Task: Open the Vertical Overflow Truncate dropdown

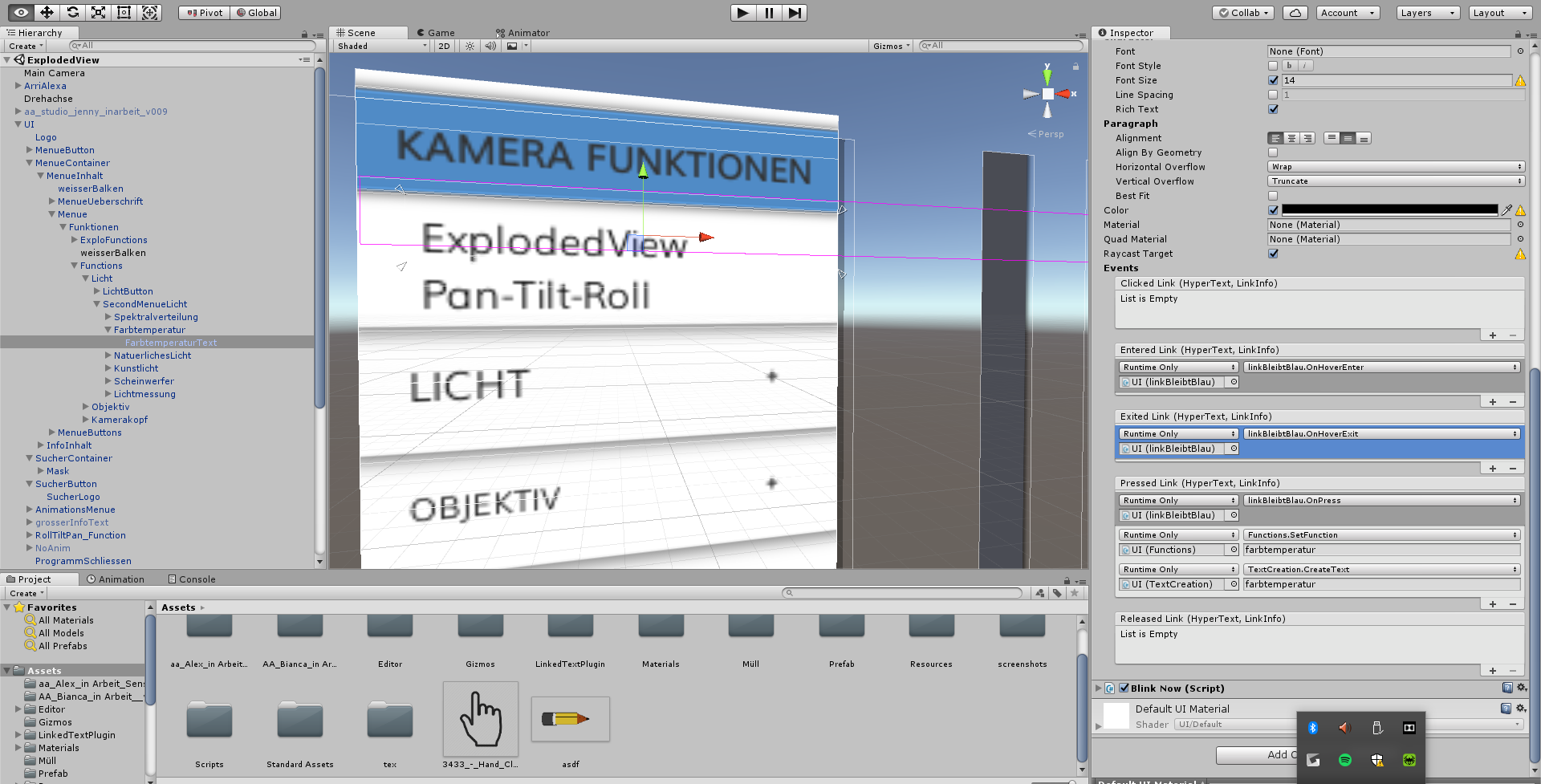Action: [1396, 181]
